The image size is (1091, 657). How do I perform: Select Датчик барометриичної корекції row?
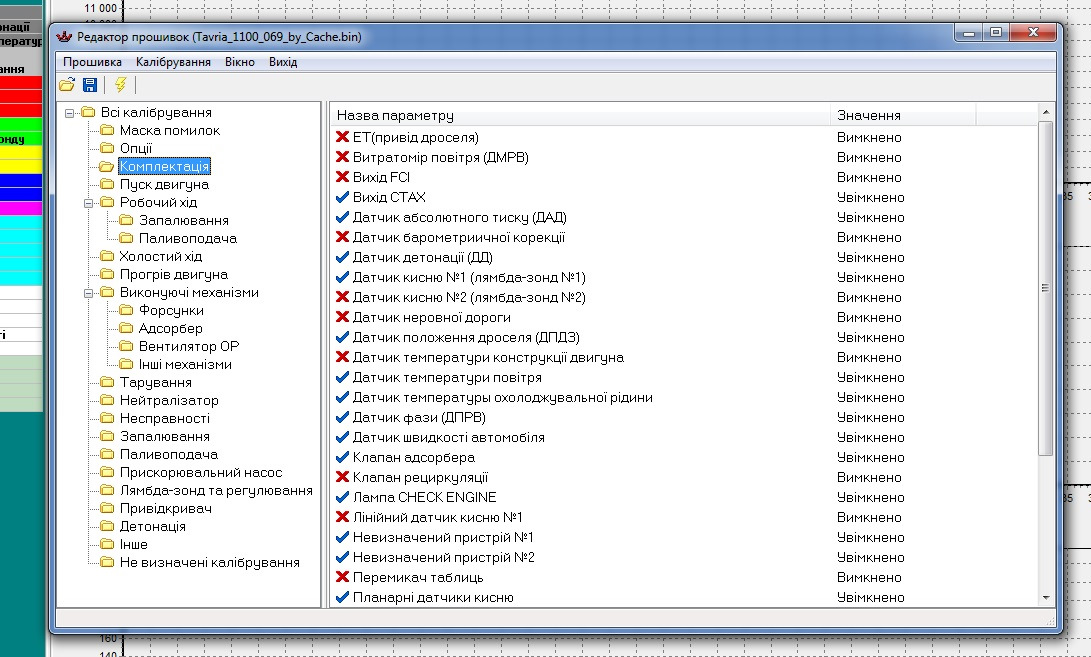click(x=685, y=237)
